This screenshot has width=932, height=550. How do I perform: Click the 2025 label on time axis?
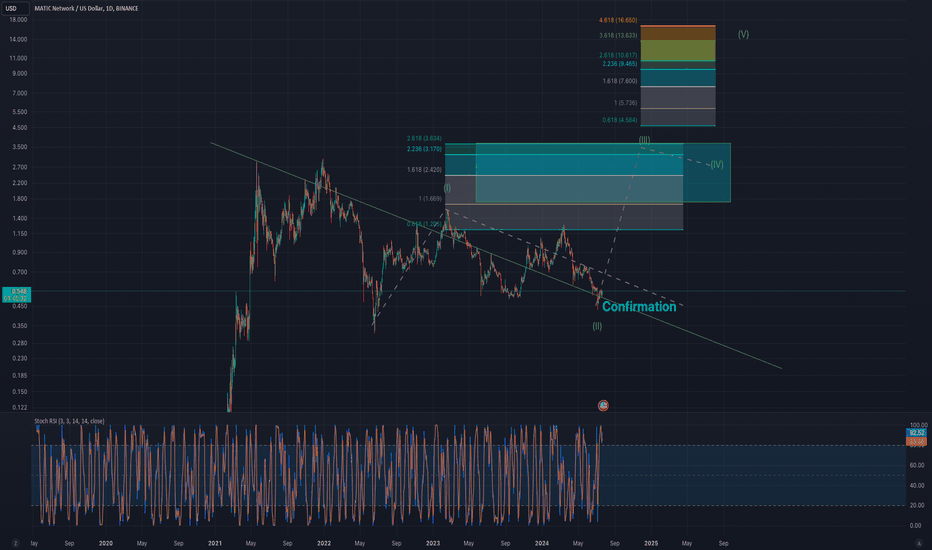pyautogui.click(x=651, y=543)
